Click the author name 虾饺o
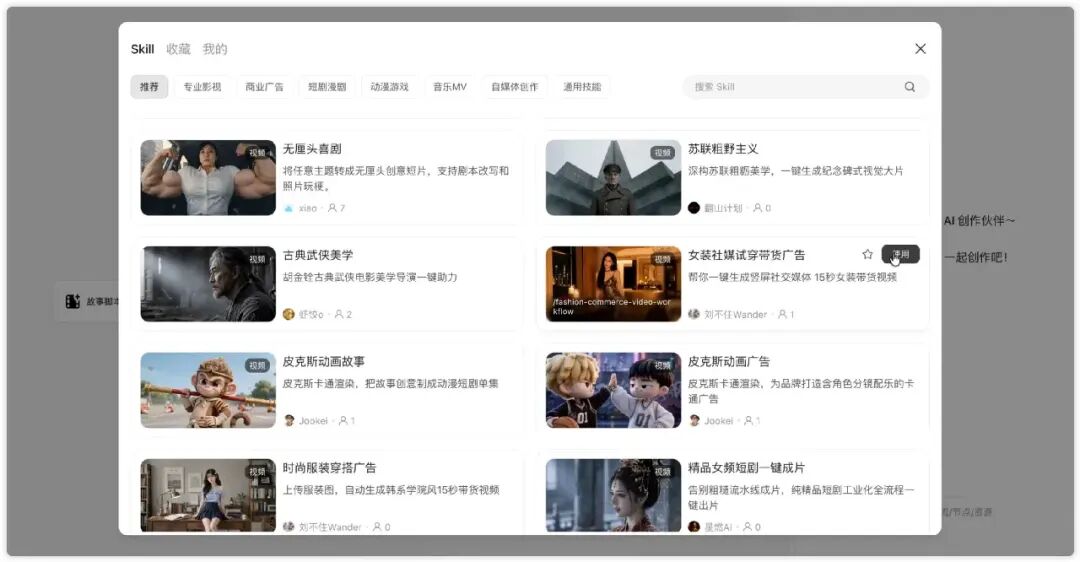Viewport: 1080px width, 562px height. pos(311,314)
